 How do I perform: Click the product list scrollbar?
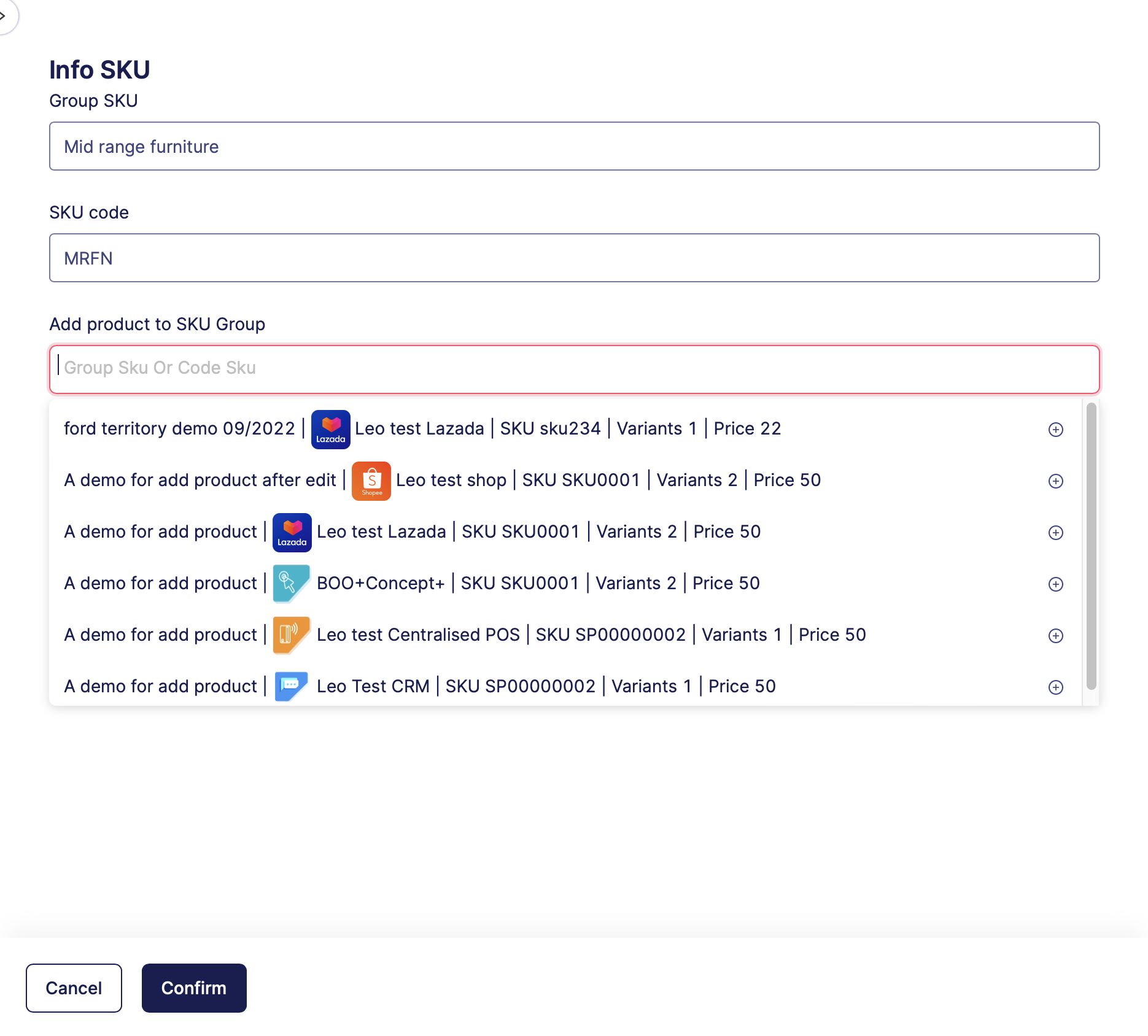(1091, 546)
